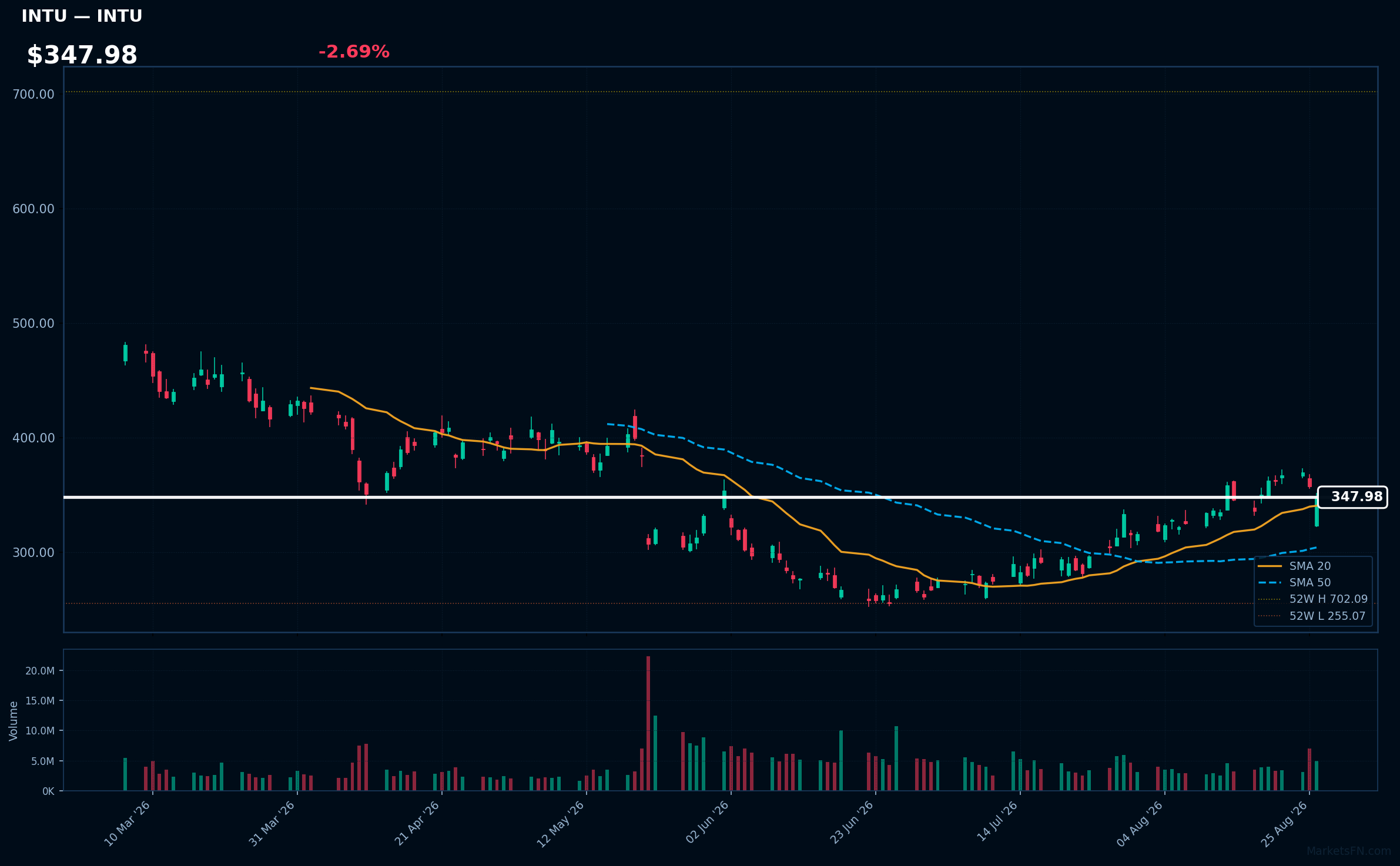Click the 300.00 price axis label
The height and width of the screenshot is (866, 1400).
pyautogui.click(x=34, y=553)
